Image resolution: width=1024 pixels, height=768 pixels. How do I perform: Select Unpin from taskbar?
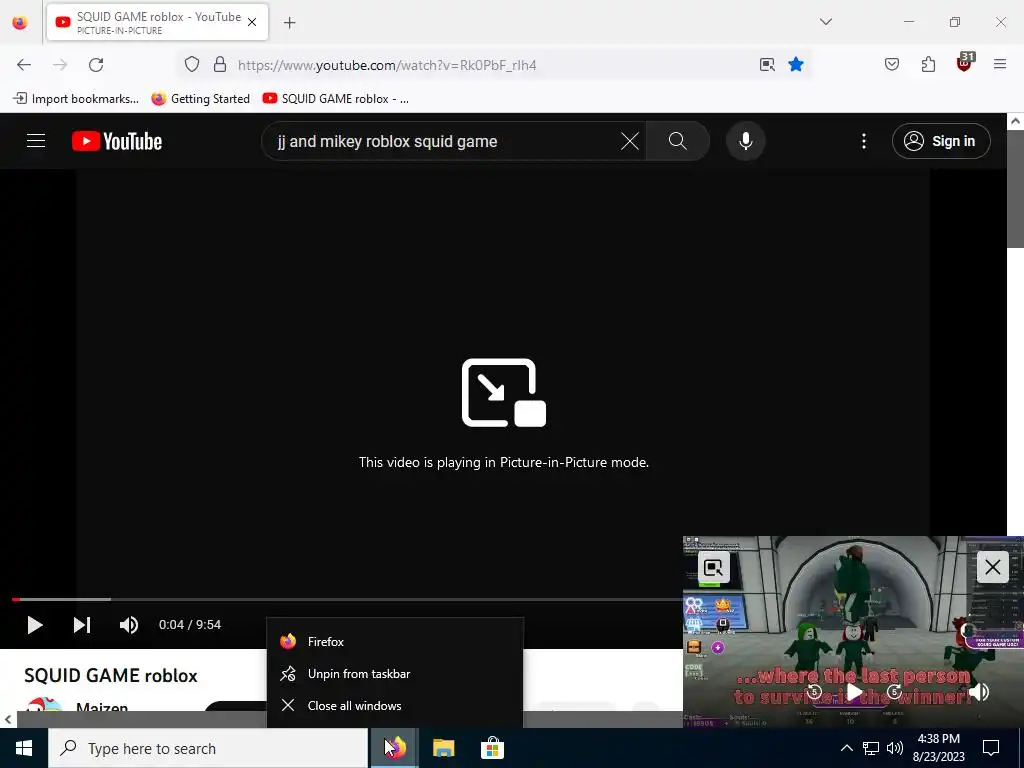coord(395,674)
